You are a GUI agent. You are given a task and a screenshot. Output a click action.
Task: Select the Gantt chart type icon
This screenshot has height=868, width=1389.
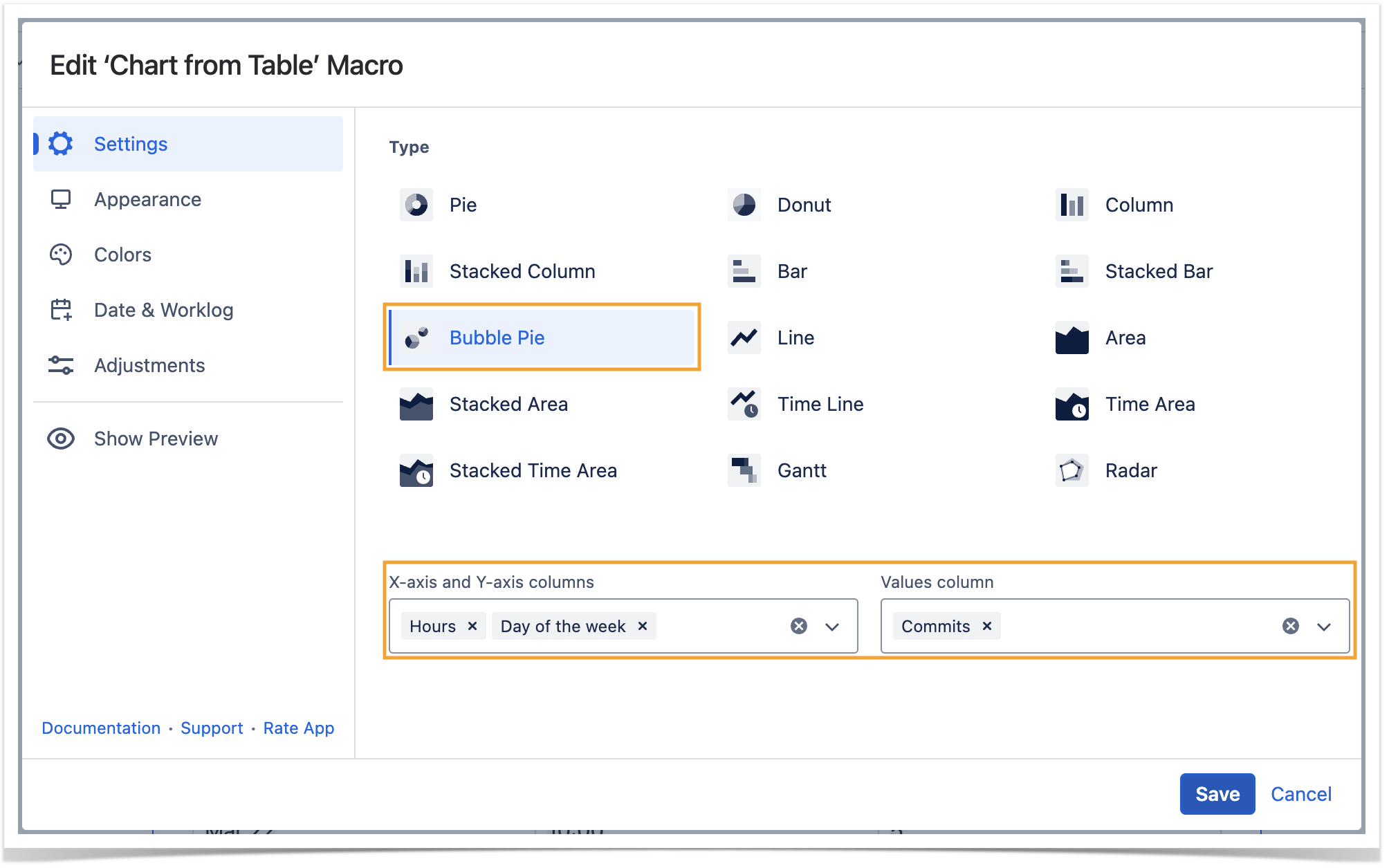click(744, 470)
